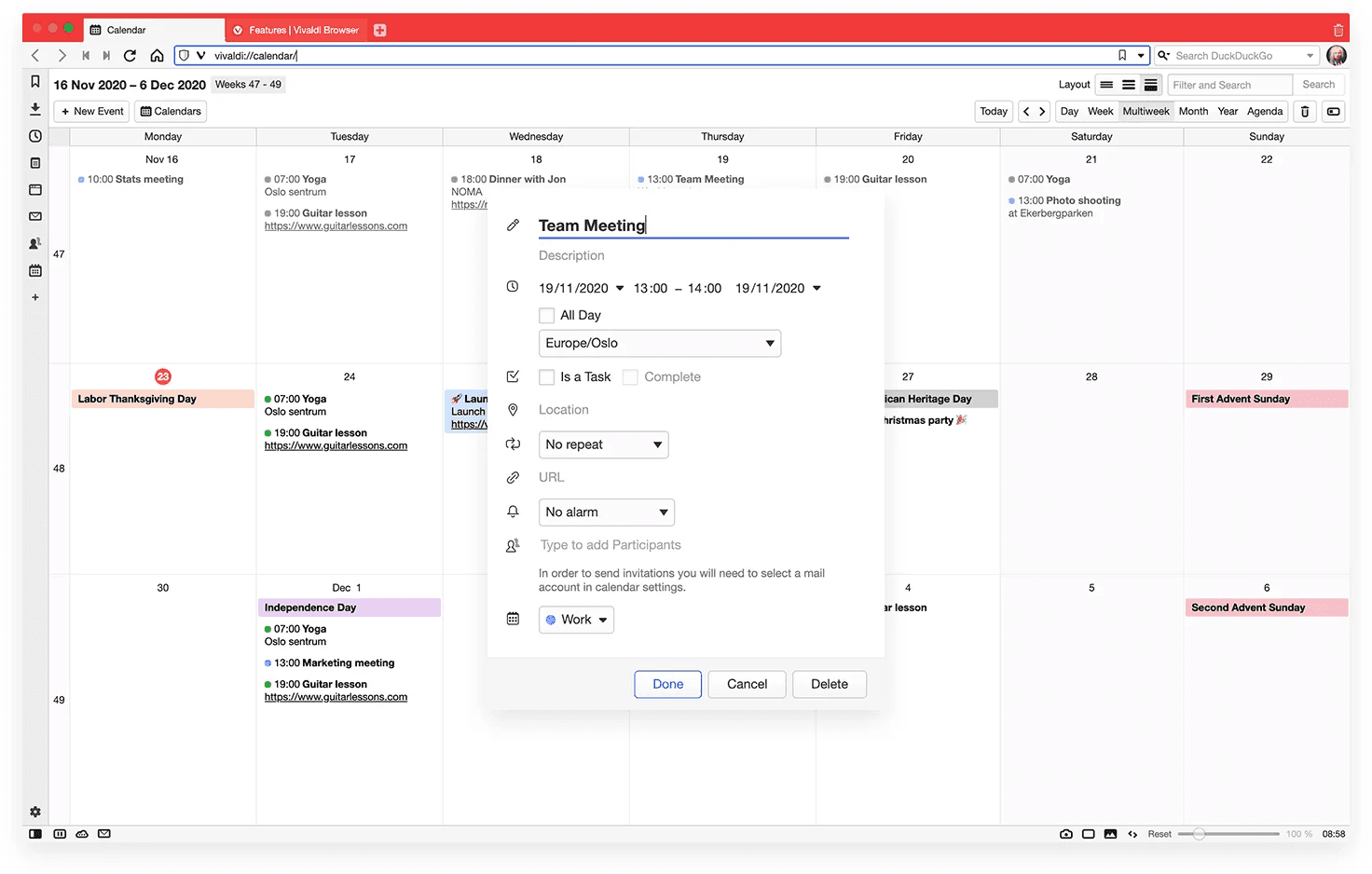Open the Mail panel in the sidebar

pos(34,216)
